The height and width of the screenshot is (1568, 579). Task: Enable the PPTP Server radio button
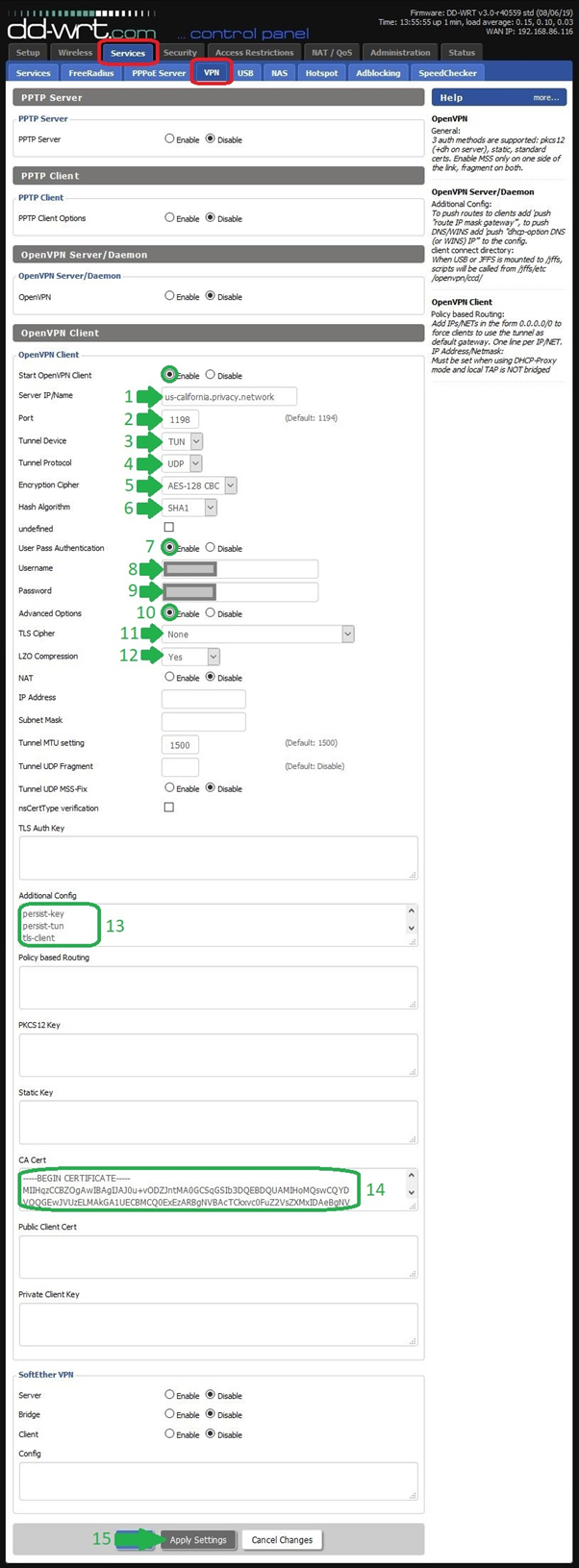pyautogui.click(x=169, y=139)
